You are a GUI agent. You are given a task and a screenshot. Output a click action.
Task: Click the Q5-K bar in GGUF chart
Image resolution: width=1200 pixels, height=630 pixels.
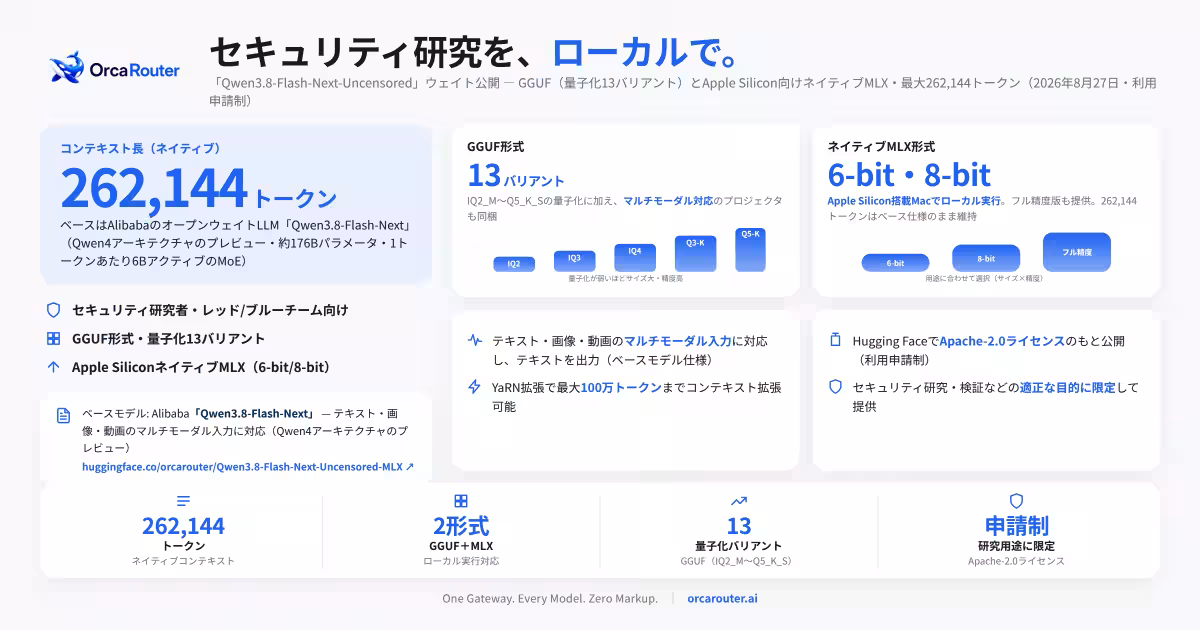(x=750, y=250)
